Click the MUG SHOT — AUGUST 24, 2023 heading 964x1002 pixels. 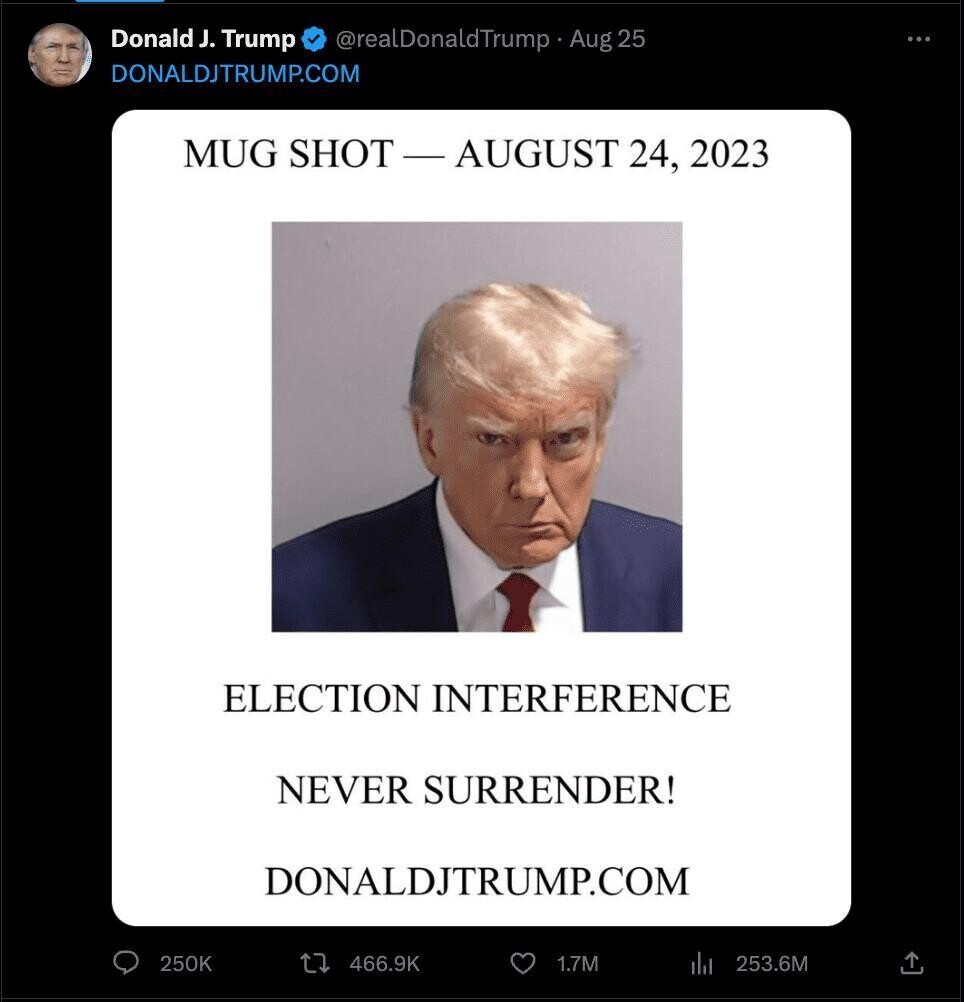476,154
